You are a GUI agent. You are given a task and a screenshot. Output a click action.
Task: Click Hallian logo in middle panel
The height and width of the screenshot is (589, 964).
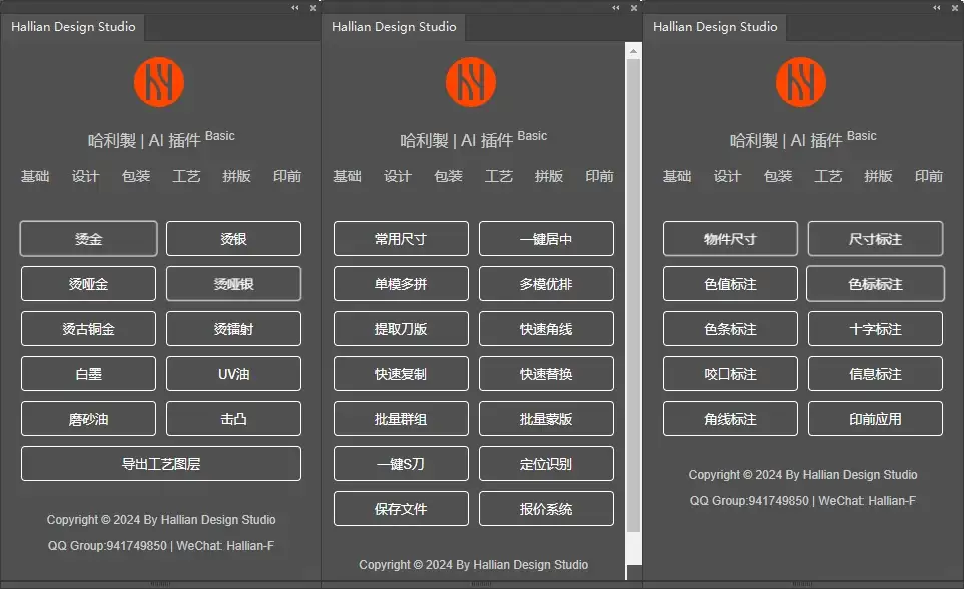tap(471, 82)
